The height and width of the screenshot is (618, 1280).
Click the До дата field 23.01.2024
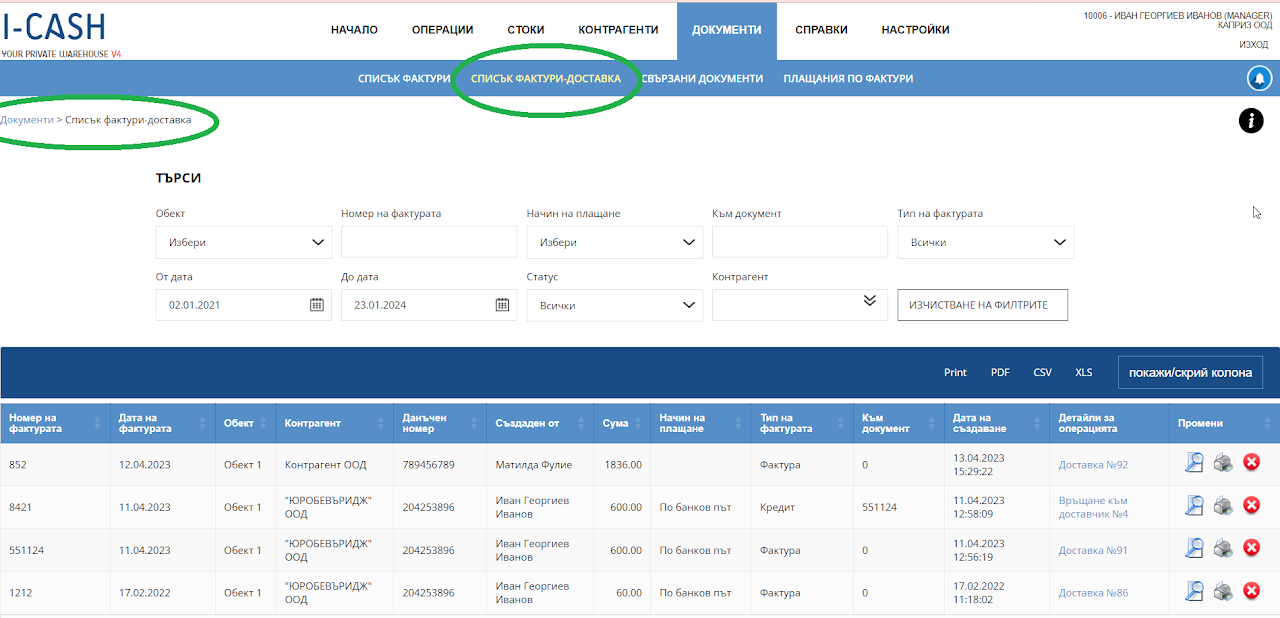pyautogui.click(x=429, y=305)
